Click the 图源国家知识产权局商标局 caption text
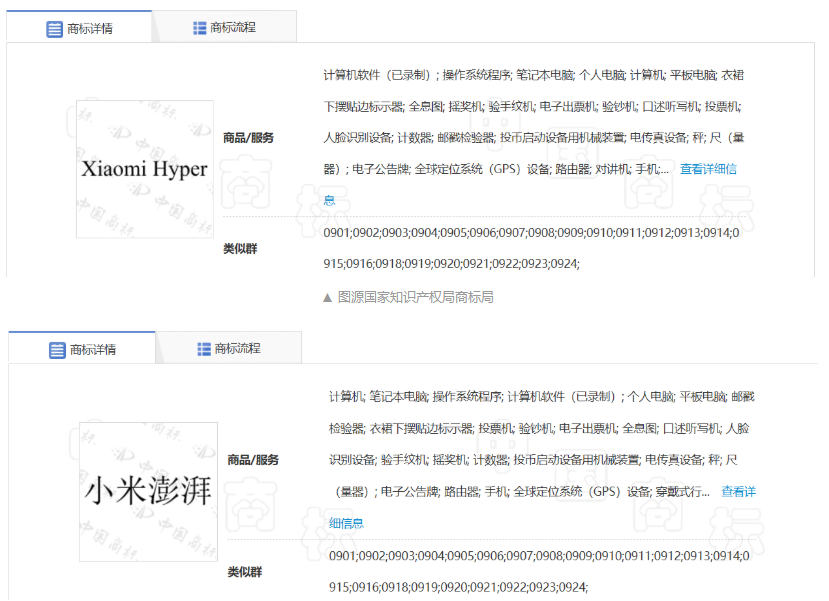Viewport: 829px width, 601px height. (415, 298)
